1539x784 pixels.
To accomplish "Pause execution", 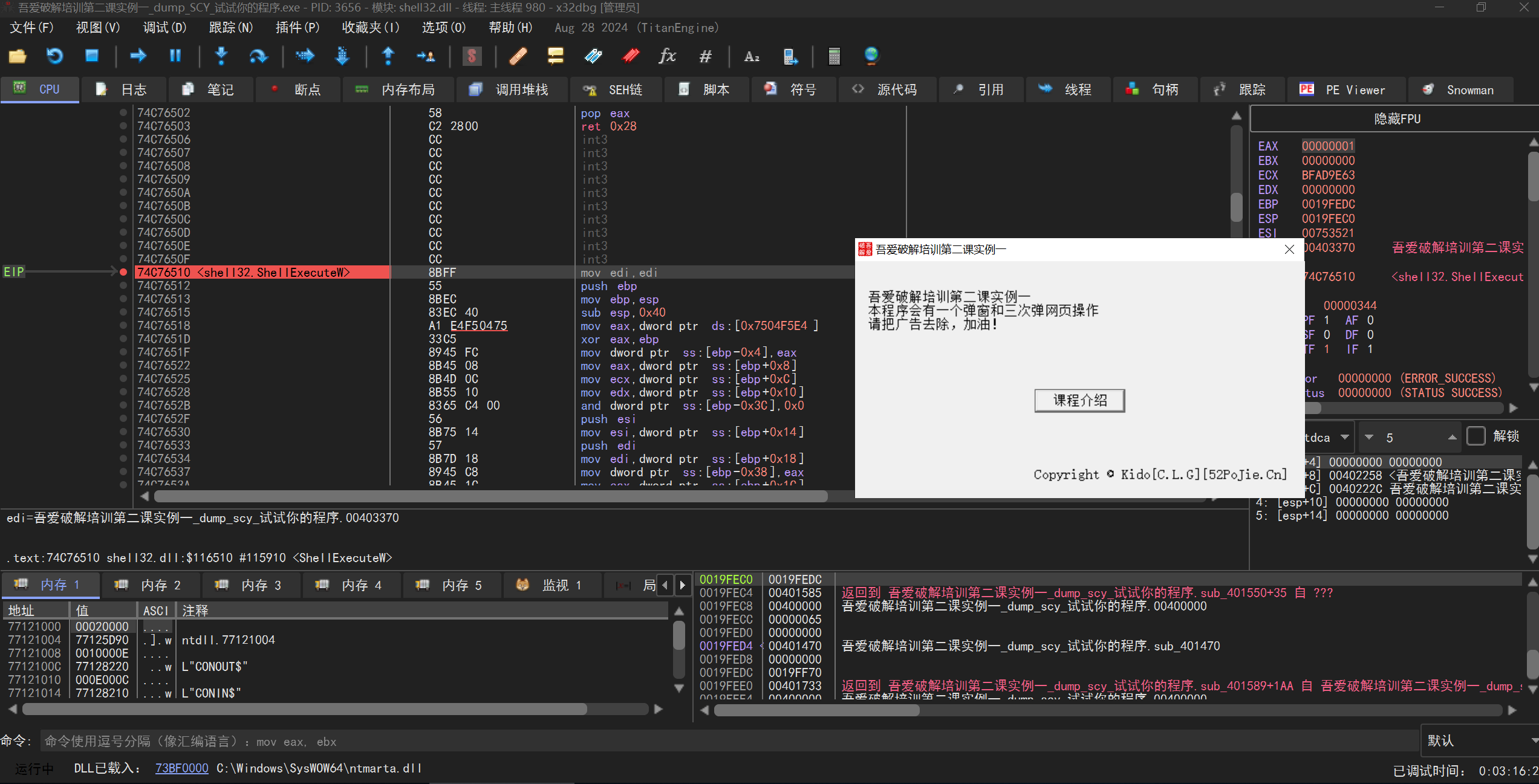I will point(175,56).
